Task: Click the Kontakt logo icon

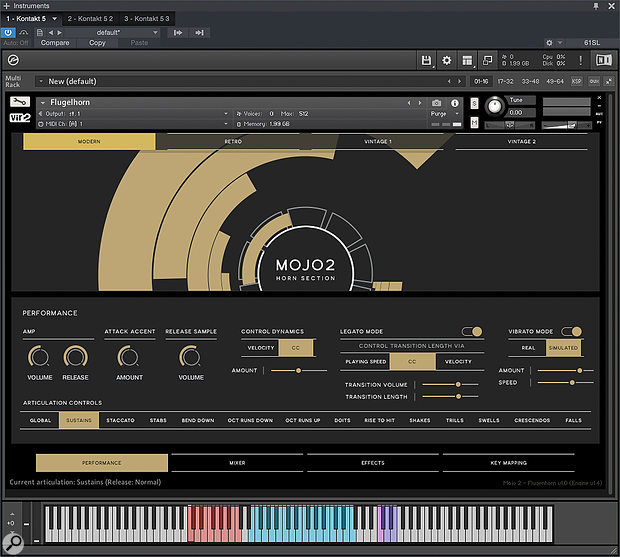Action: click(13, 60)
